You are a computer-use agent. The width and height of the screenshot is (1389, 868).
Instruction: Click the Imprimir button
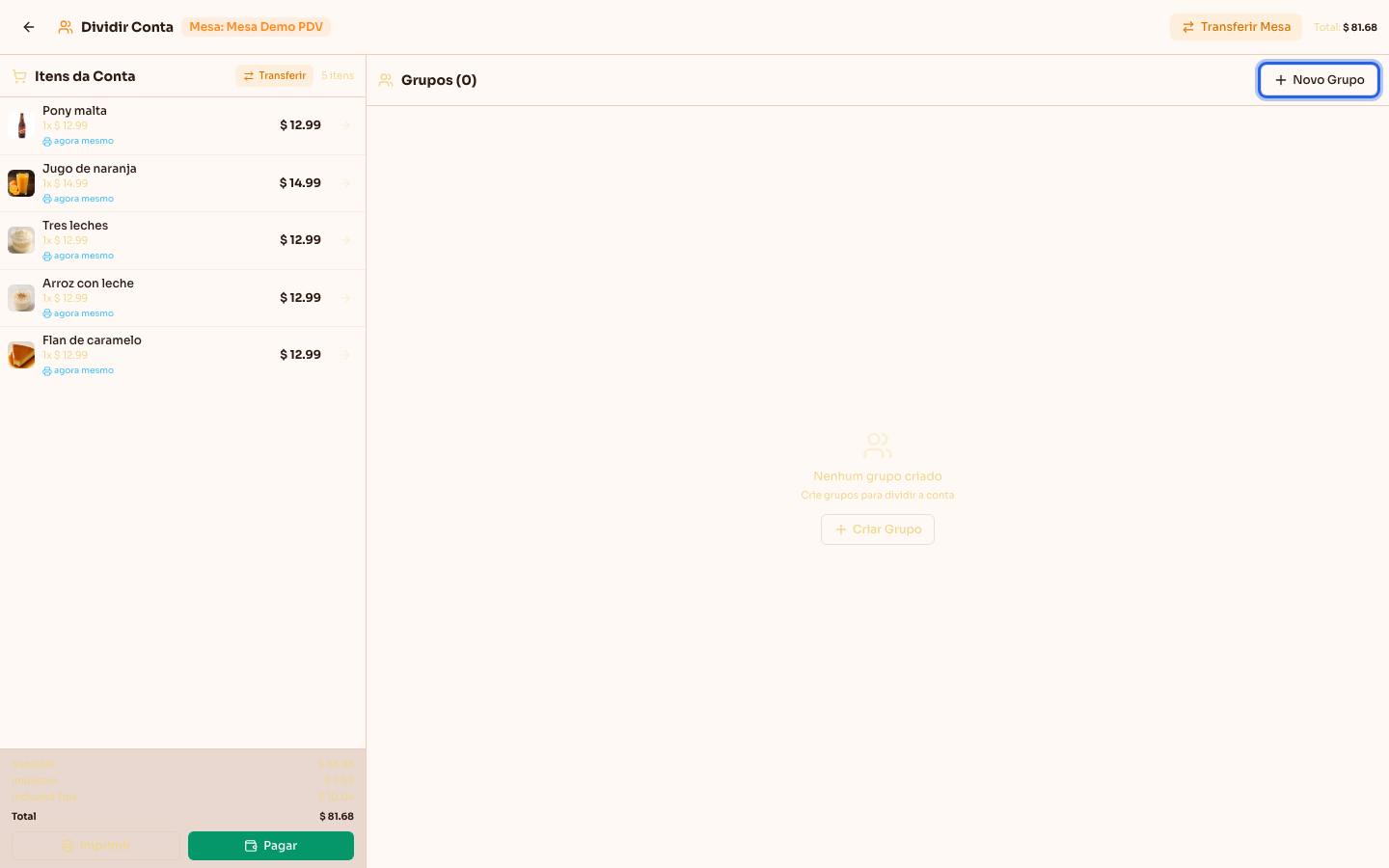pyautogui.click(x=95, y=846)
